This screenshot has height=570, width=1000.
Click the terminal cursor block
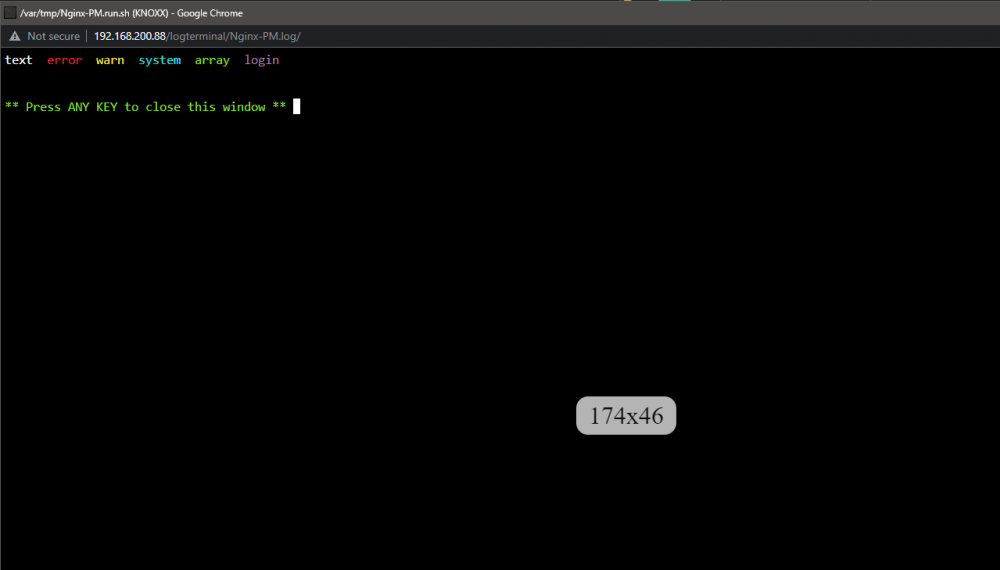pyautogui.click(x=297, y=106)
